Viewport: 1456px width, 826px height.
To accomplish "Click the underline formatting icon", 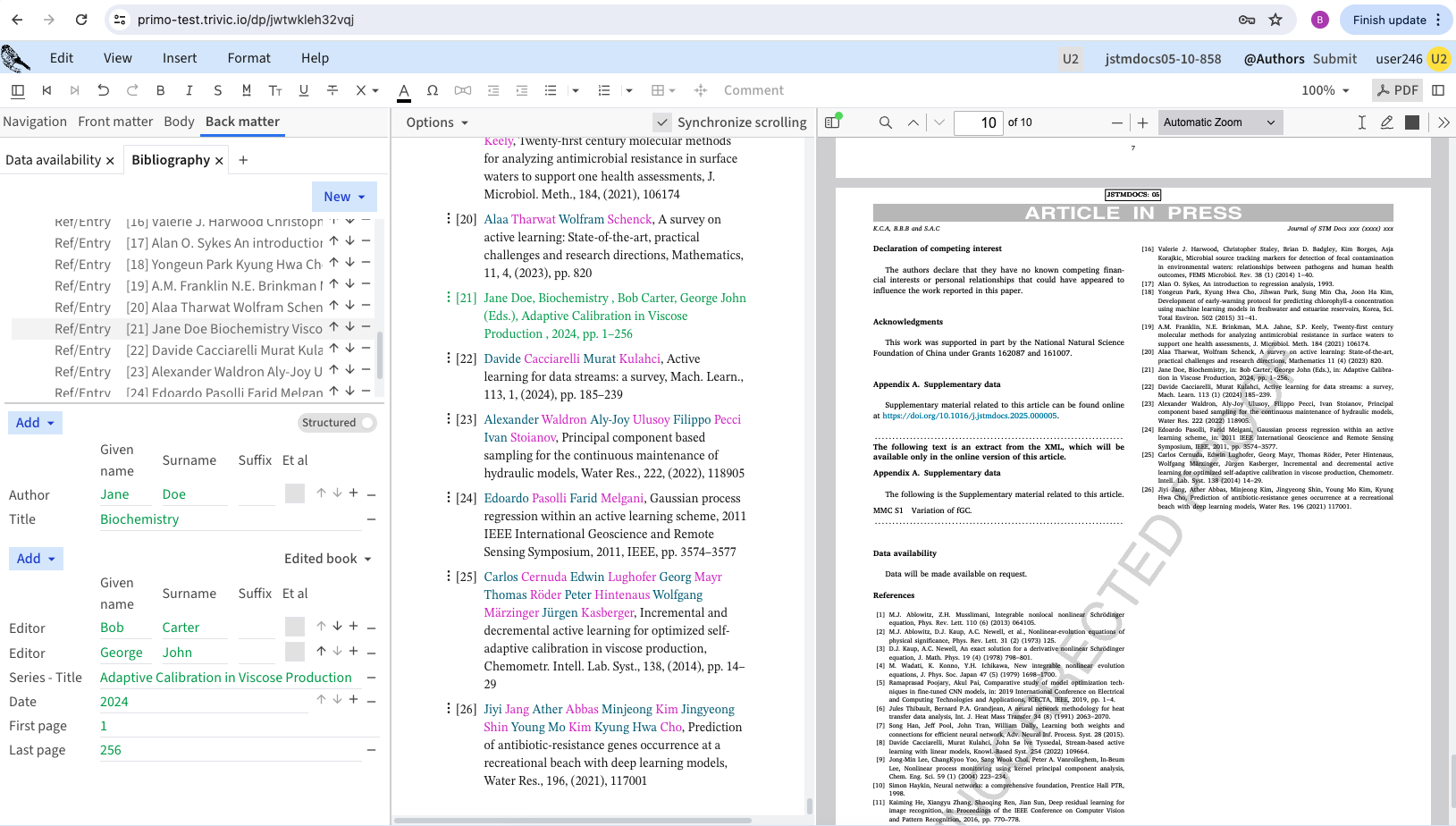I will tap(304, 90).
